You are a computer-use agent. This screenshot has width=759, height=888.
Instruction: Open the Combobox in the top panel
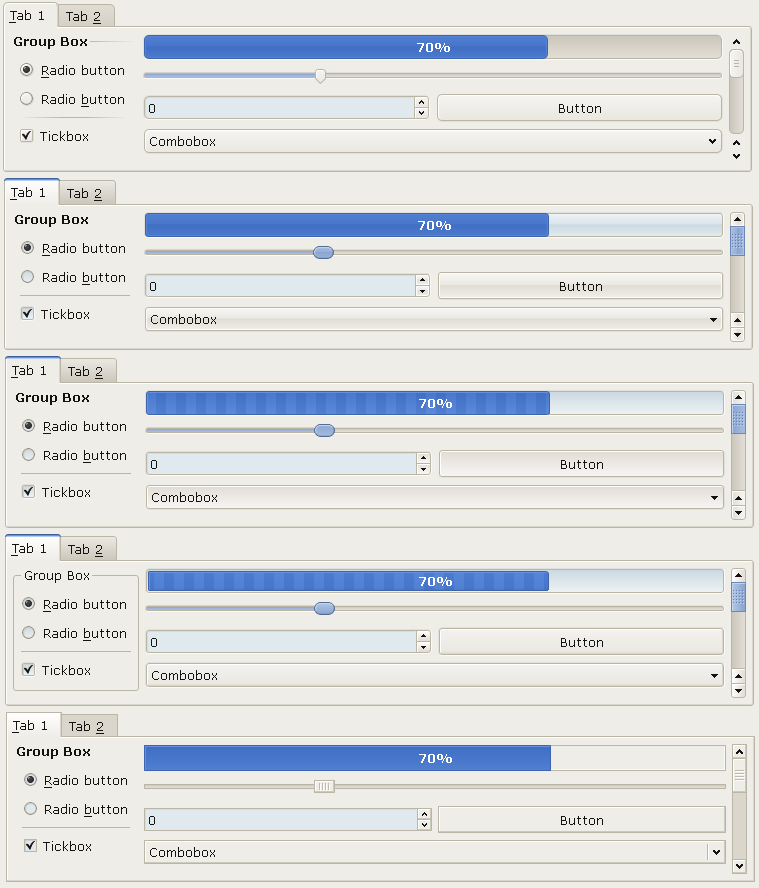point(433,141)
